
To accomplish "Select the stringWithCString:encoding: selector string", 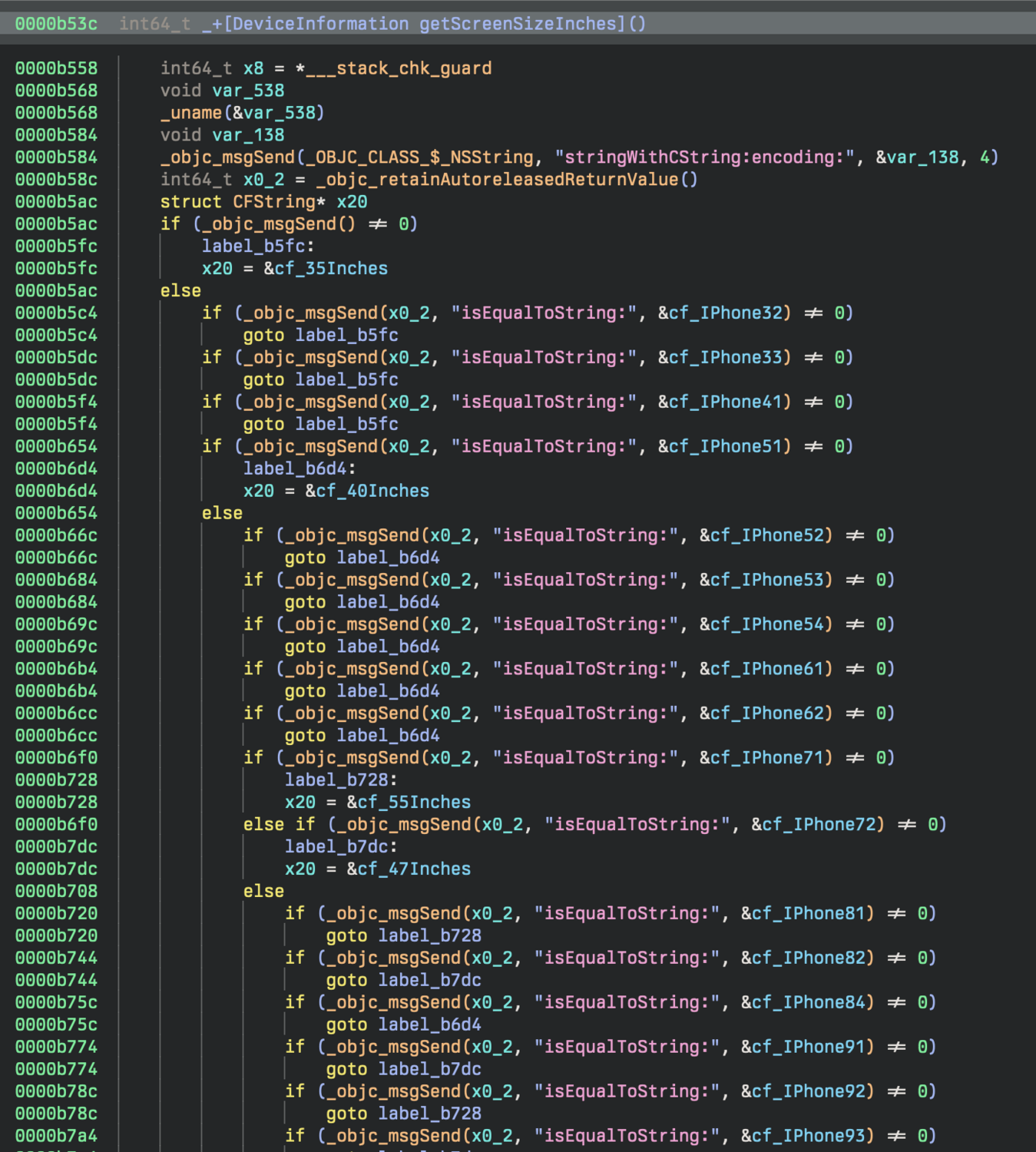I will (705, 157).
